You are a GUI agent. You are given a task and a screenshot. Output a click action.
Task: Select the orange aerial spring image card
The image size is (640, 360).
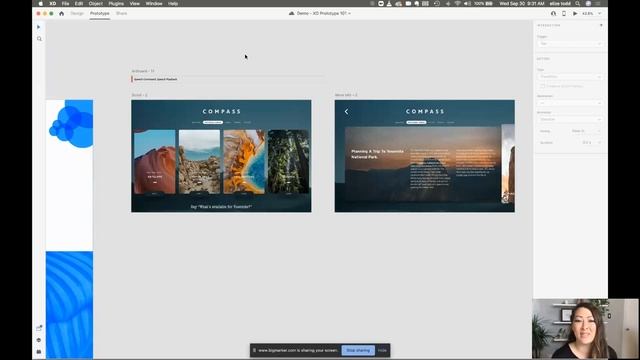tap(244, 162)
